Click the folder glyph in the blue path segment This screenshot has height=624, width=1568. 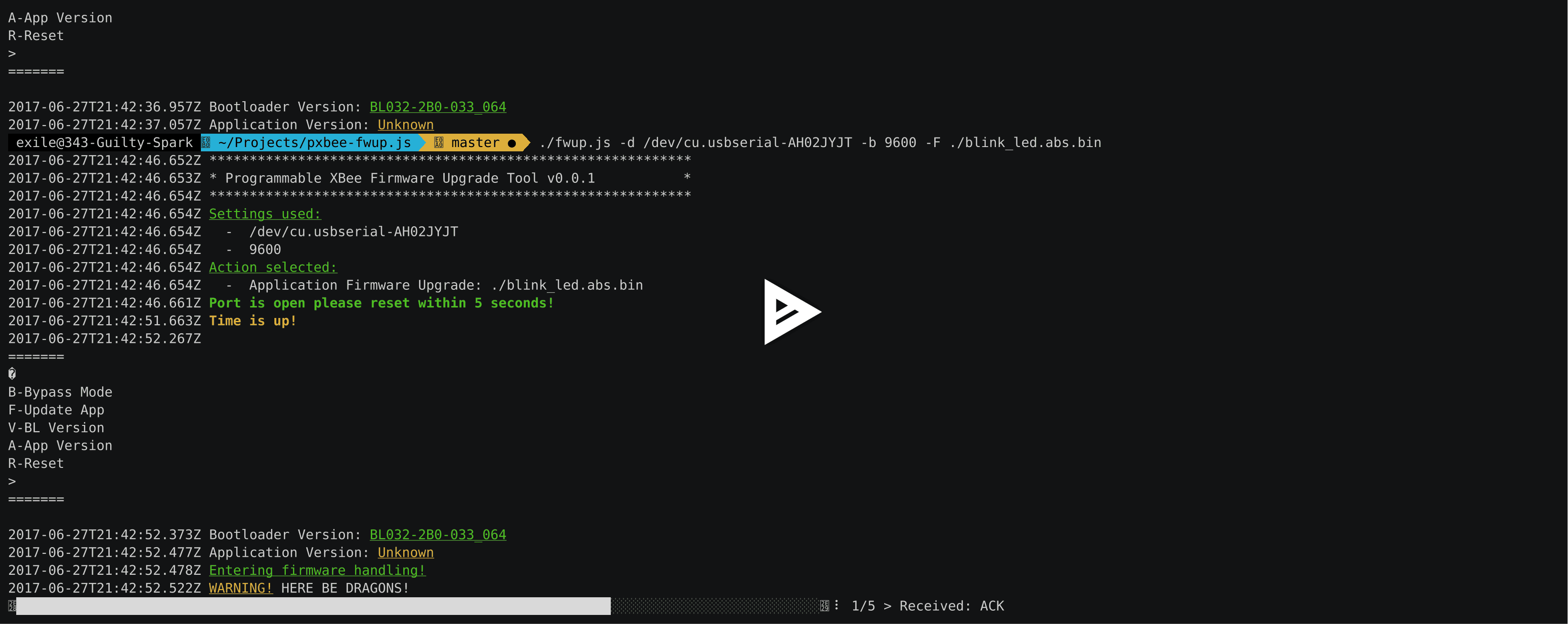pos(207,142)
